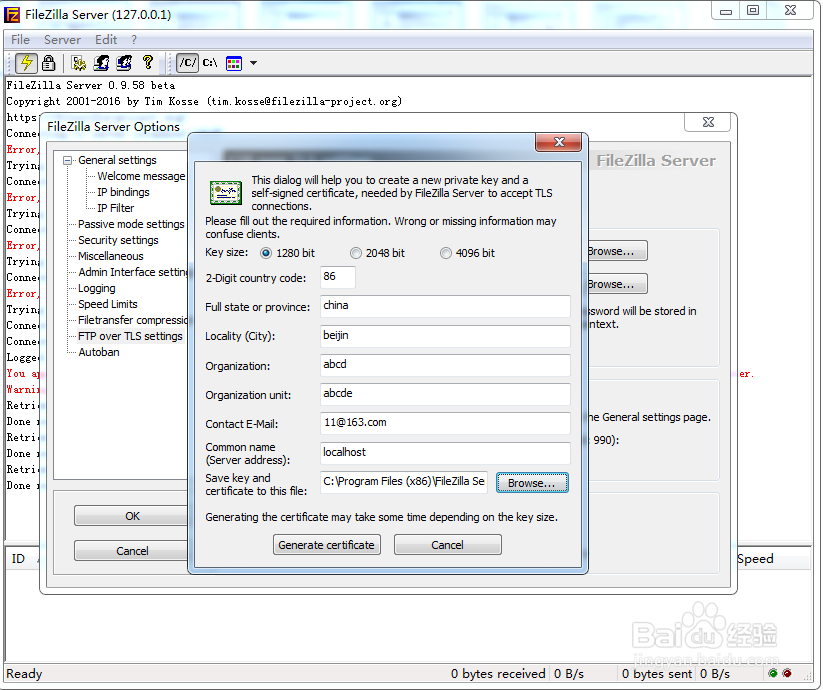Viewport: 823px width, 690px height.
Task: Open the Edit menu
Action: coord(106,39)
